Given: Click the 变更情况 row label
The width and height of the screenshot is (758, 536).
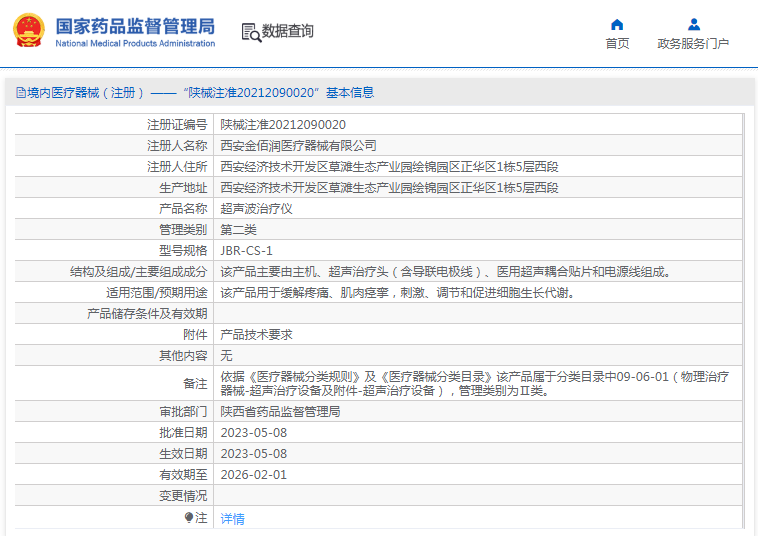Looking at the screenshot, I should [x=183, y=496].
